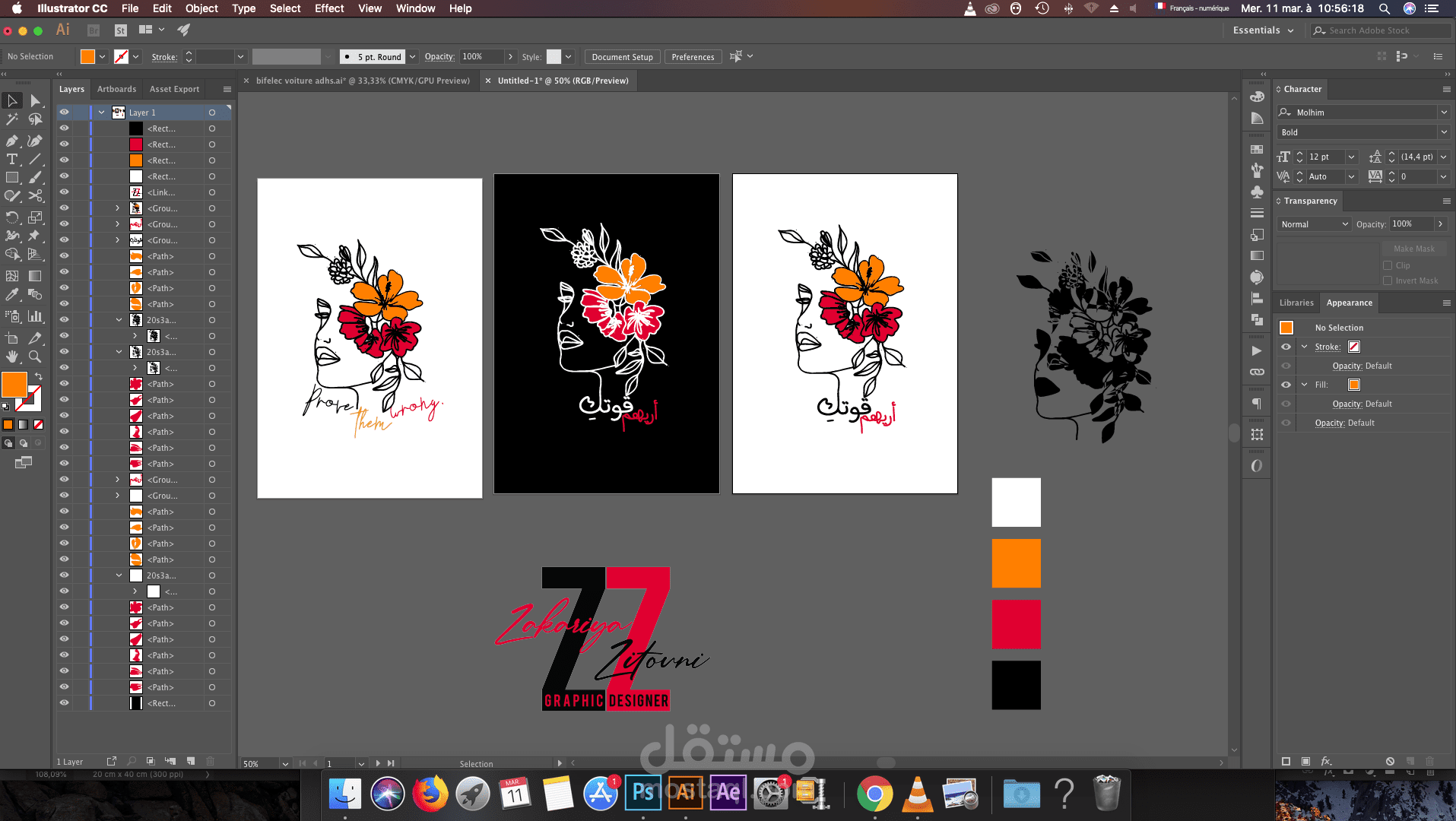Viewport: 1456px width, 821px height.
Task: Select the Rotate tool
Action: pyautogui.click(x=12, y=217)
